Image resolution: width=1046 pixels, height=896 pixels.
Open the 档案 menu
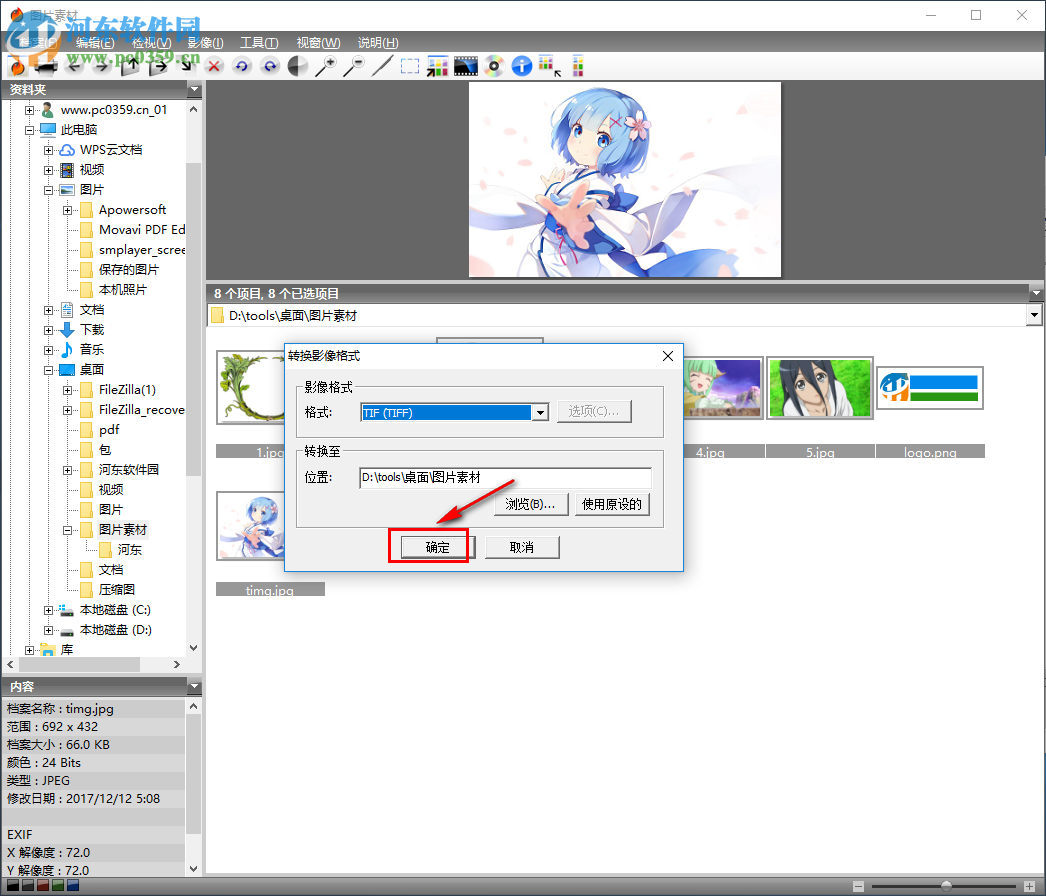(37, 43)
